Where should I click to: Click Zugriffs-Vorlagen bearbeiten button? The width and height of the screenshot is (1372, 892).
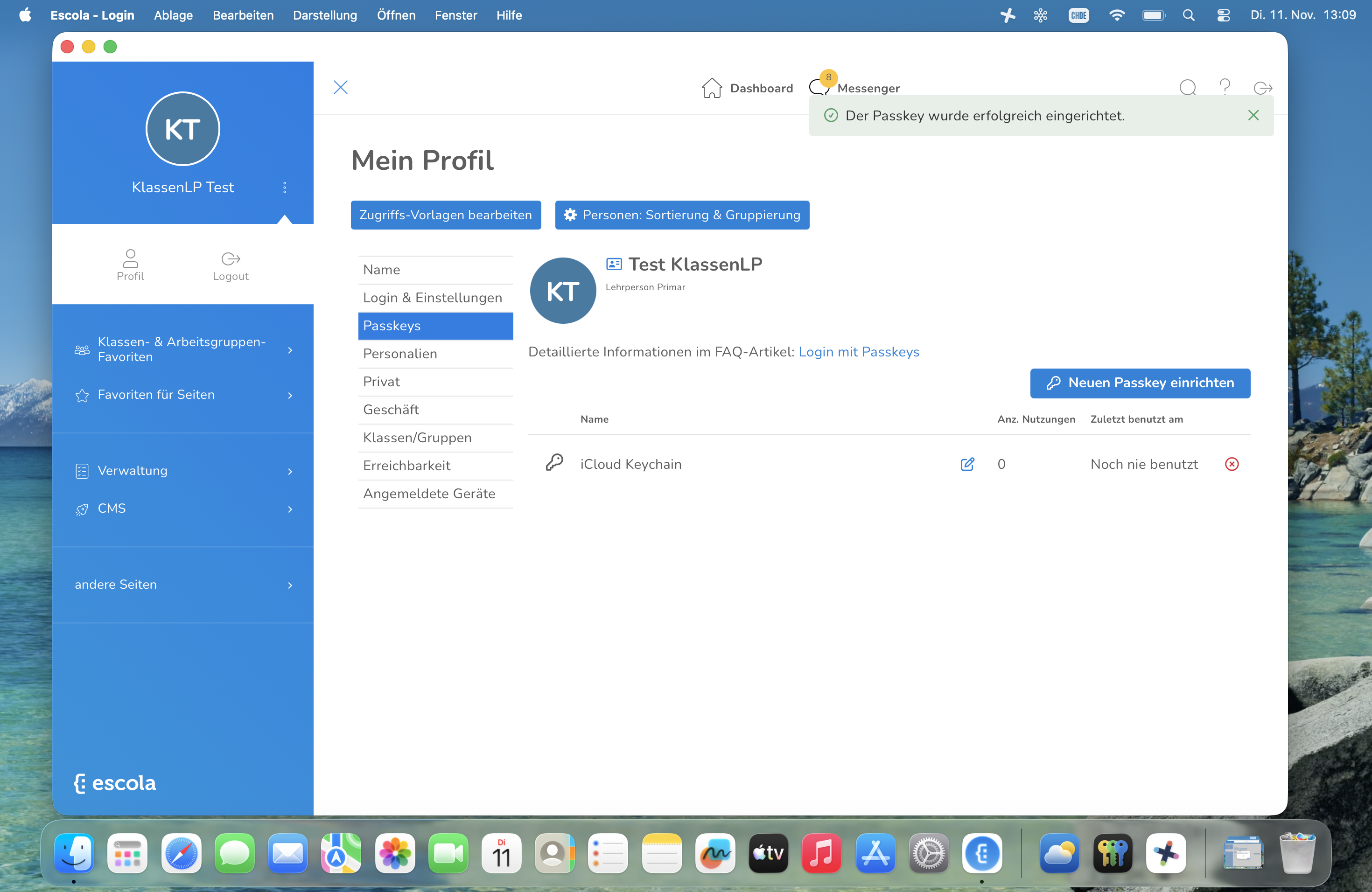446,215
